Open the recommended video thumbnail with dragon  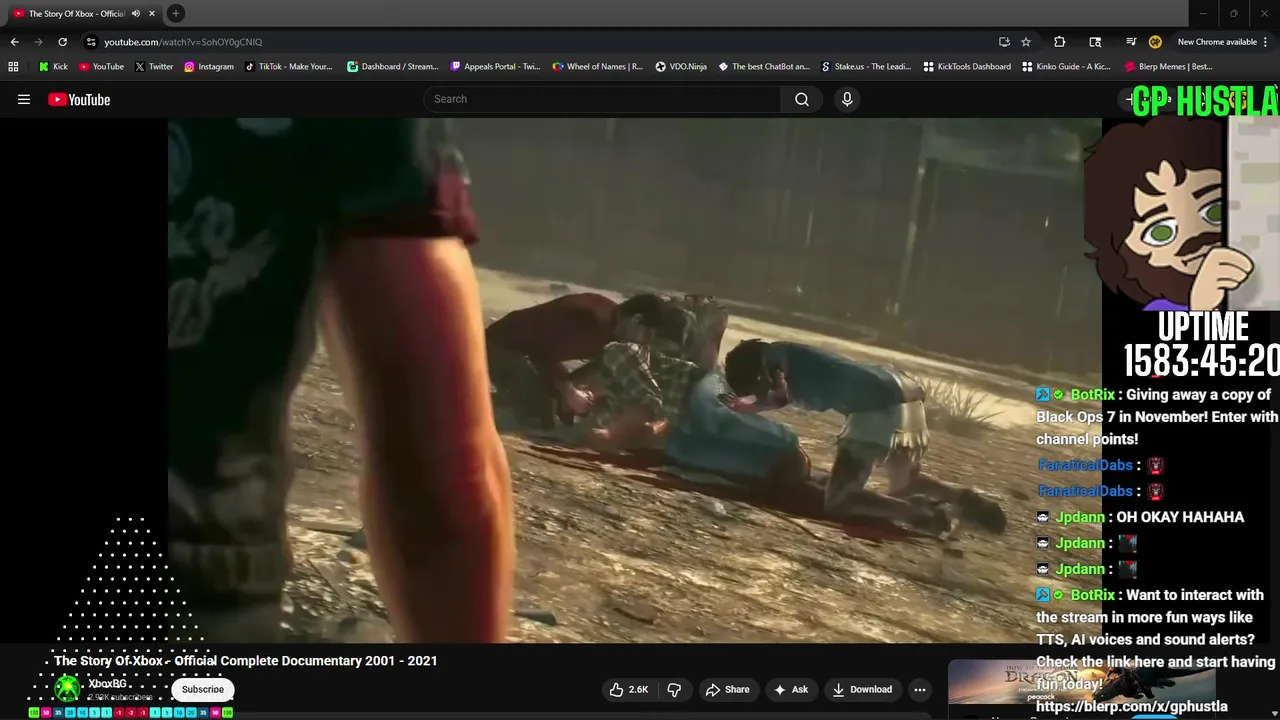coord(1080,685)
